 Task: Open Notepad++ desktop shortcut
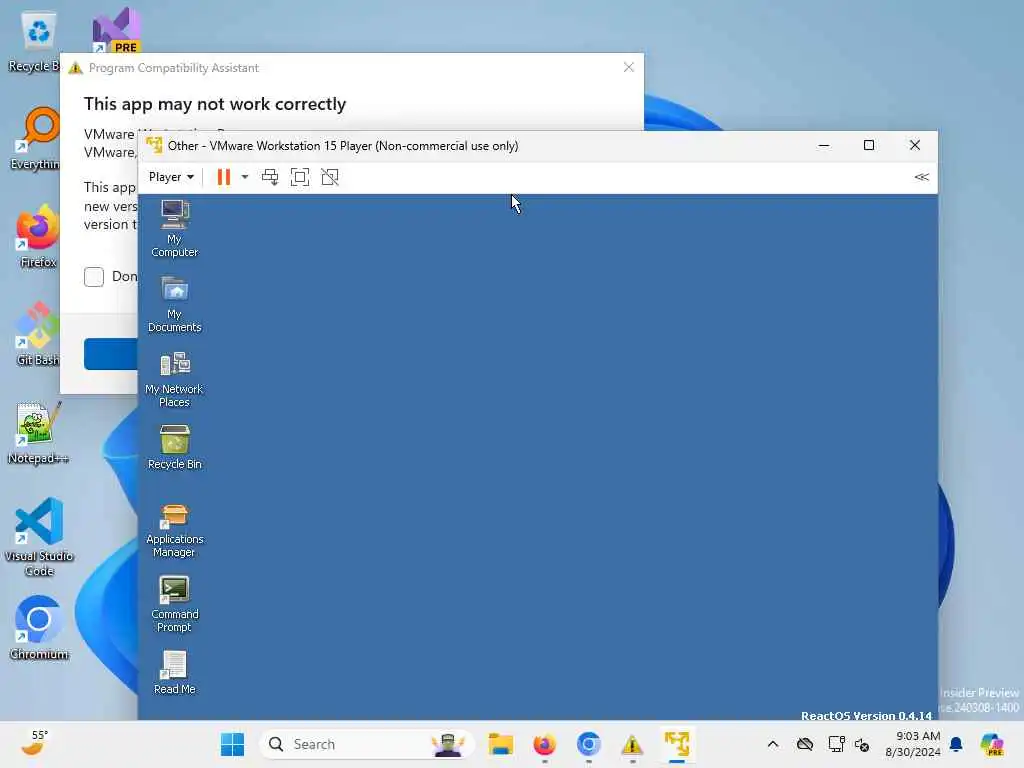tap(38, 432)
